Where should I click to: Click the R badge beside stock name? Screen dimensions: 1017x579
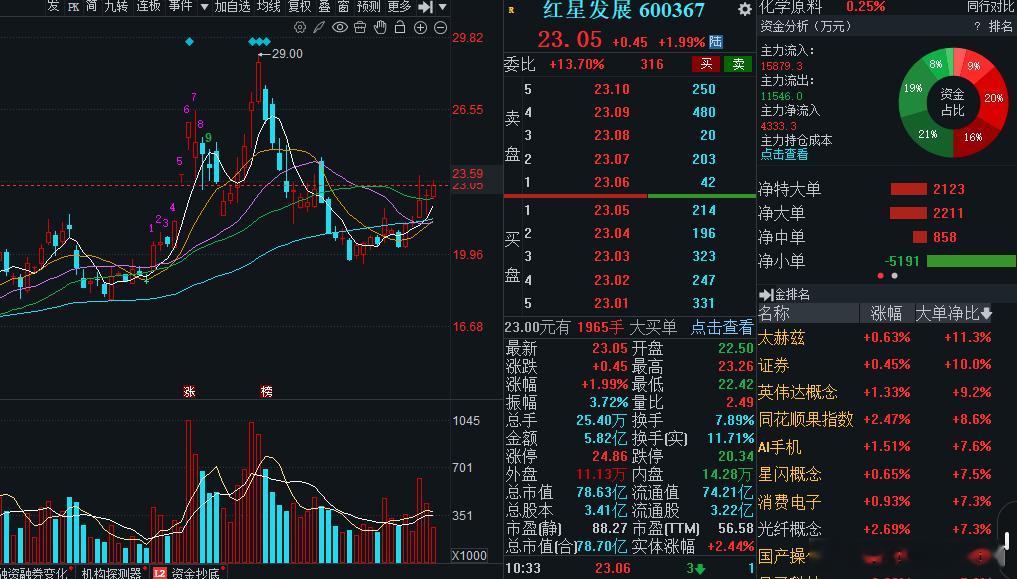tap(511, 10)
